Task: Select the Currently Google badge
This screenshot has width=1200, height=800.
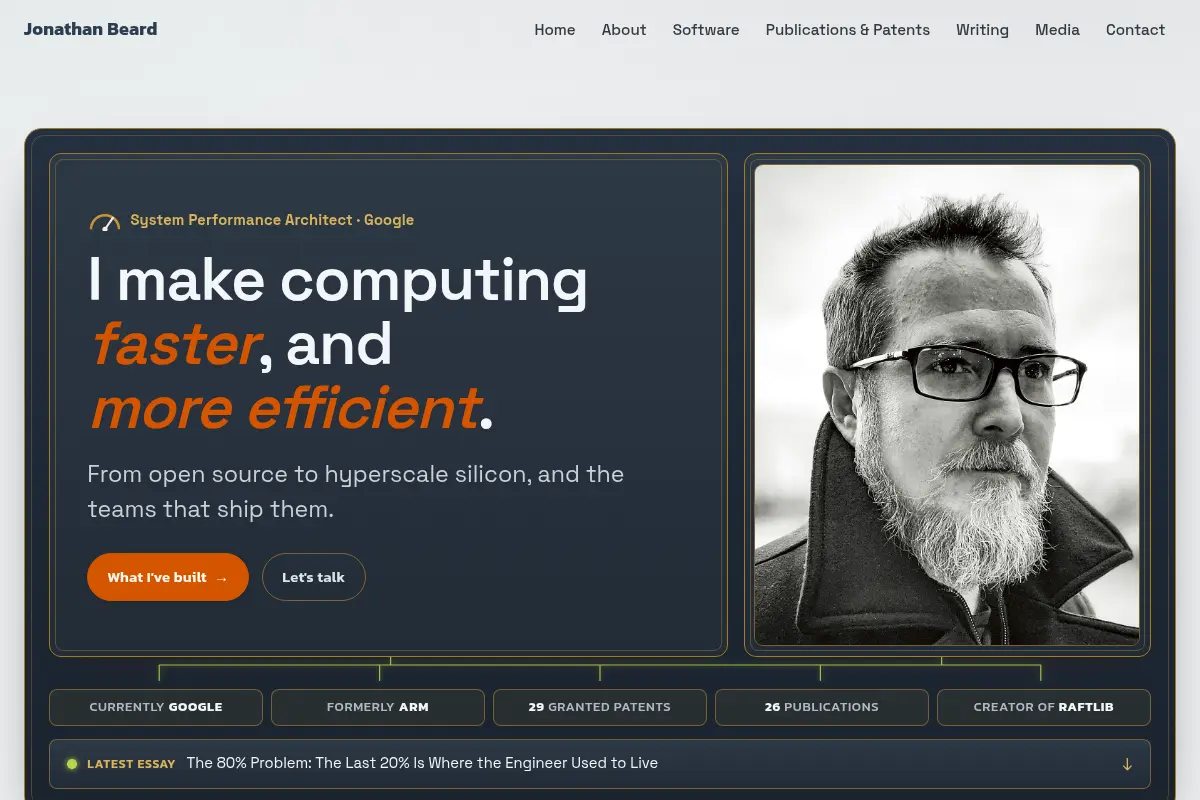Action: tap(156, 707)
